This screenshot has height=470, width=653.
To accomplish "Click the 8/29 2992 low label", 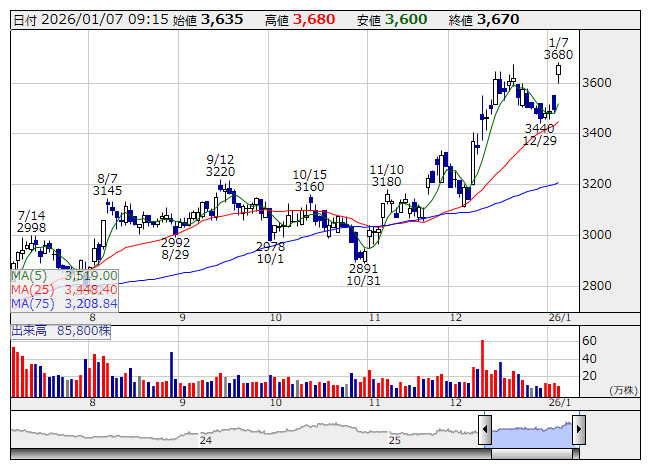I will coord(175,249).
